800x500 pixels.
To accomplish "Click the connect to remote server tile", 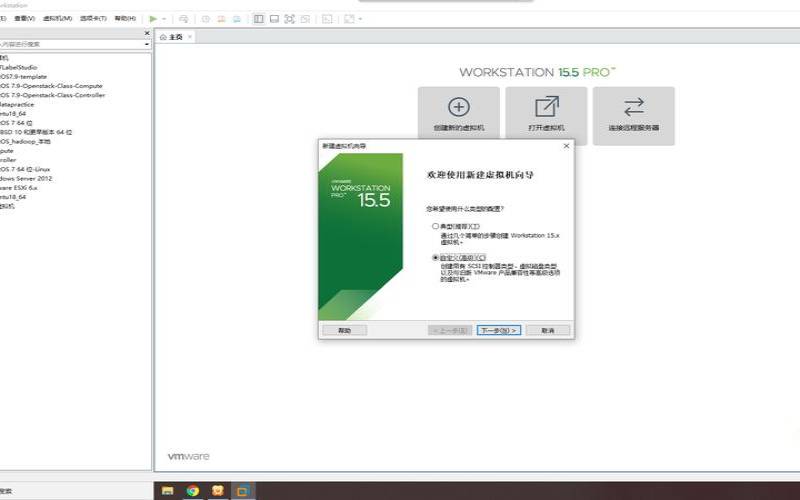I will 634,115.
